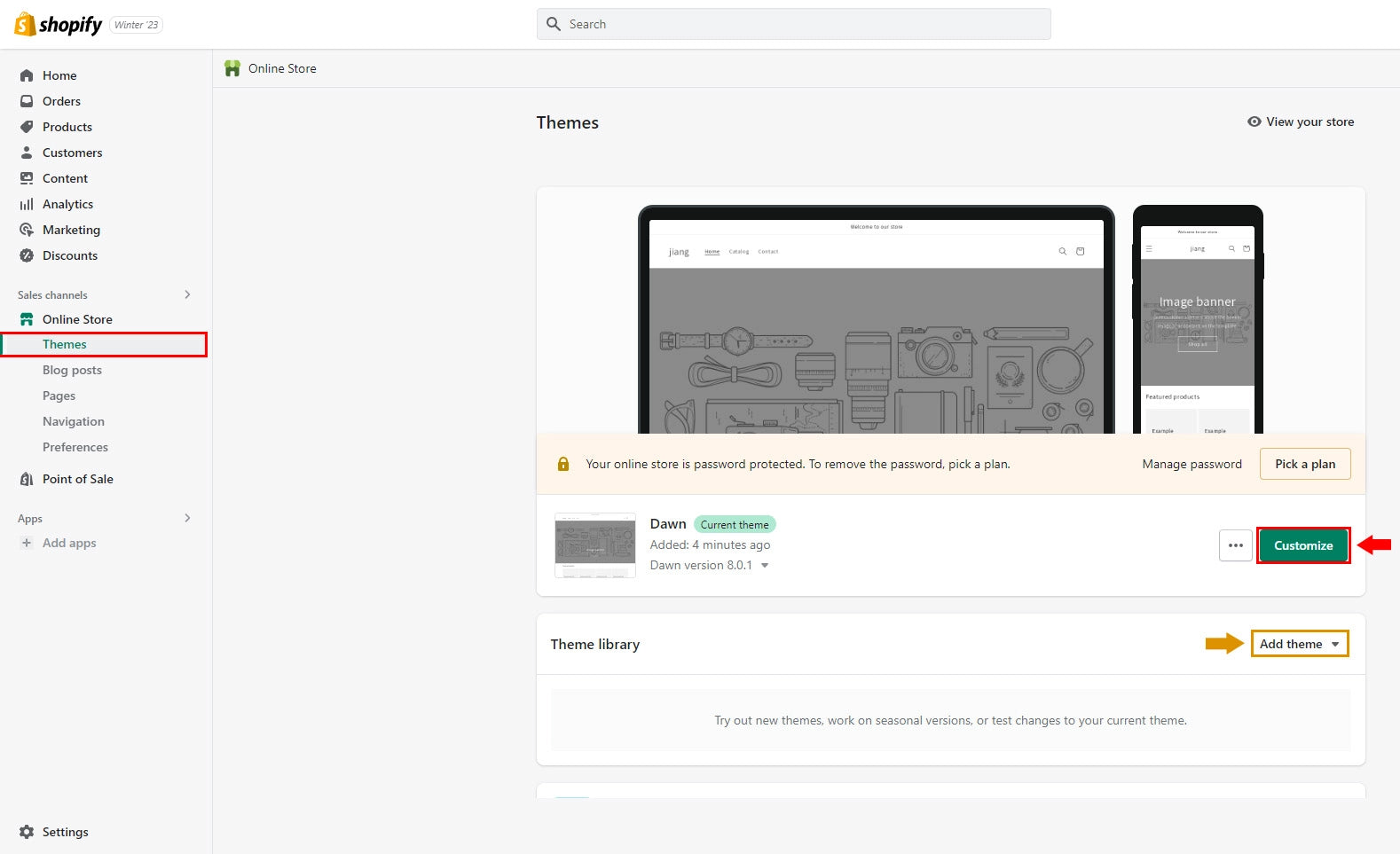
Task: Open the Add theme dropdown
Action: [1300, 644]
